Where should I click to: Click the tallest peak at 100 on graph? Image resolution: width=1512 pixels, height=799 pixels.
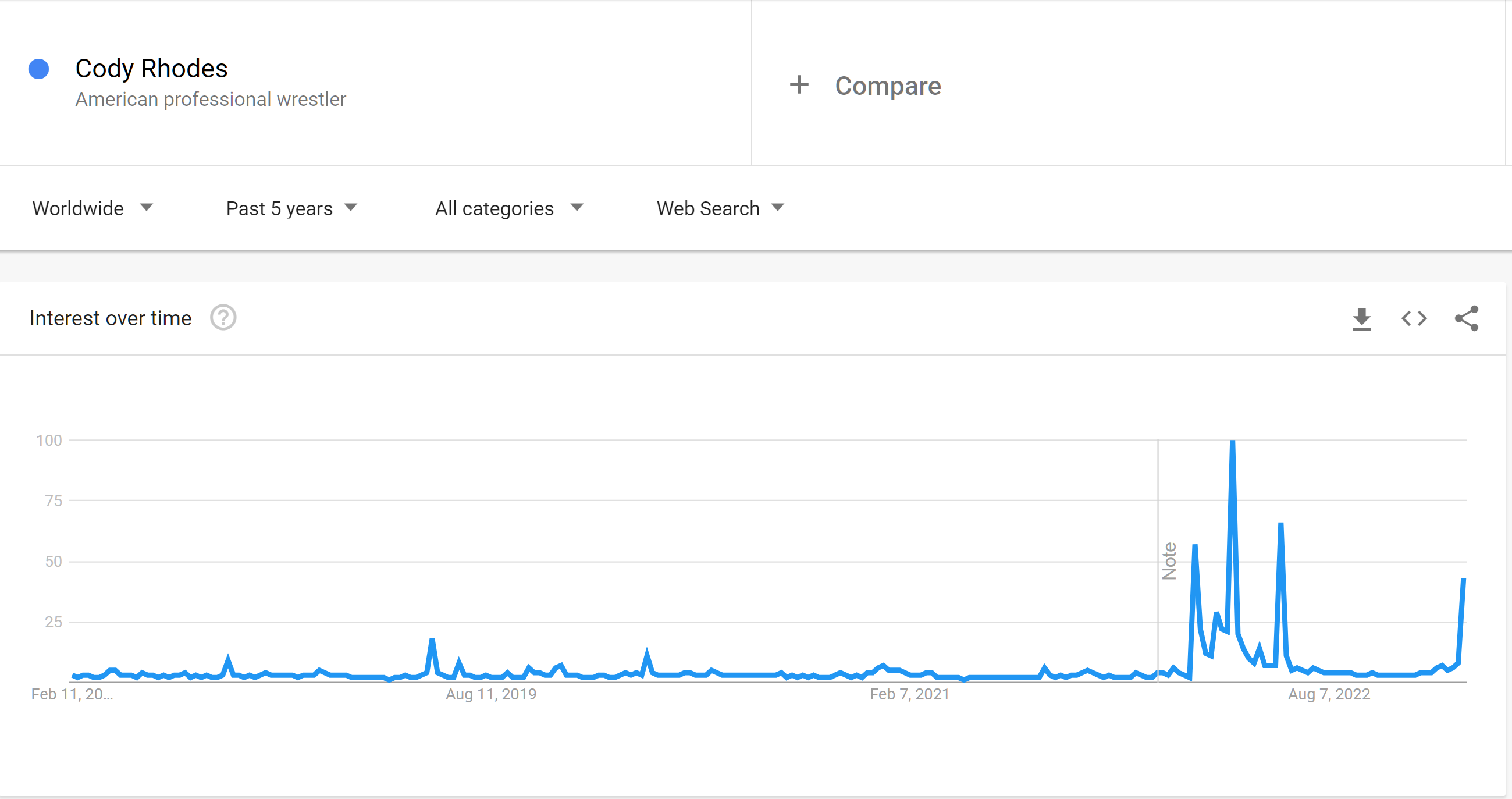click(x=1232, y=442)
